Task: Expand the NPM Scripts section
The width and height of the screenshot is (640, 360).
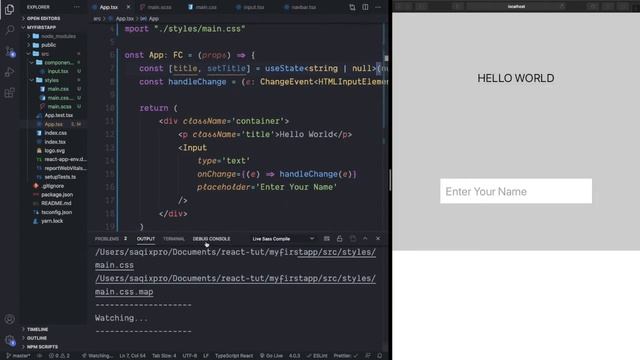Action: click(x=42, y=347)
